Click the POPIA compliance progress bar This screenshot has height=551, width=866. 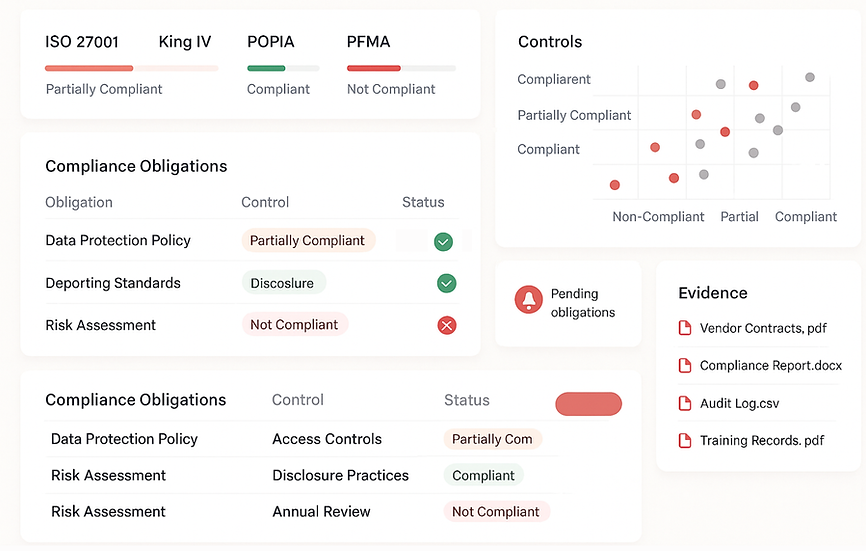pyautogui.click(x=283, y=68)
